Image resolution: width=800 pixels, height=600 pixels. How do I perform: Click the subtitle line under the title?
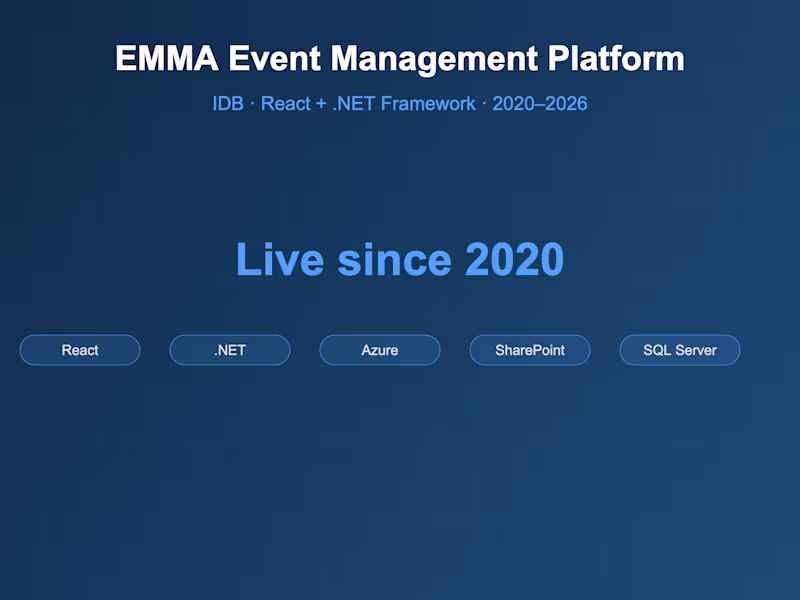click(x=400, y=103)
